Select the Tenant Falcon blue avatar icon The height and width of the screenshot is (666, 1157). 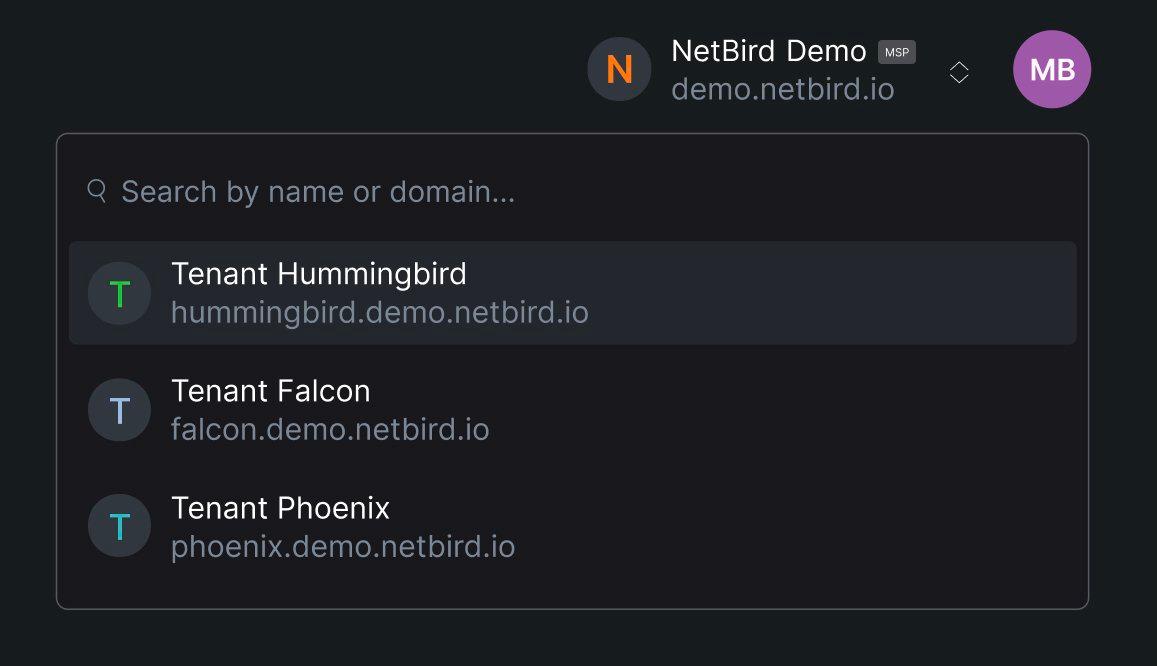119,410
